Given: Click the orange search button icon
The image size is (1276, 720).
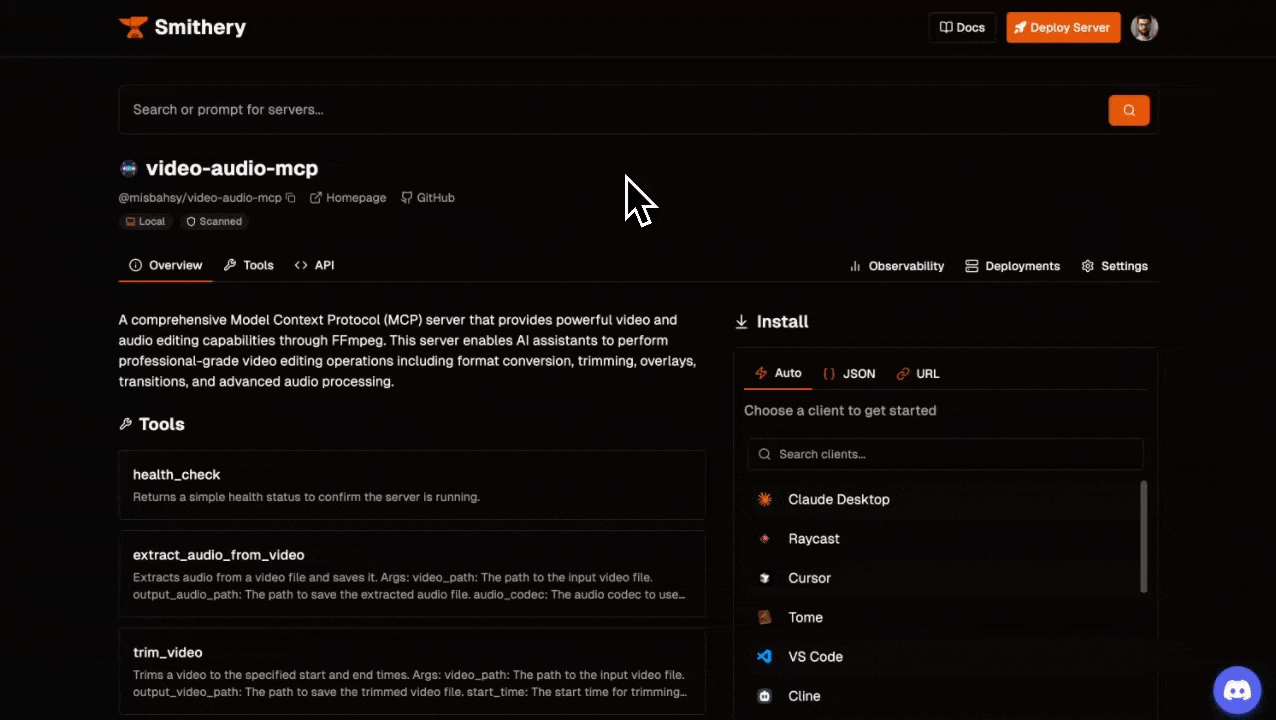Looking at the screenshot, I should 1129,110.
